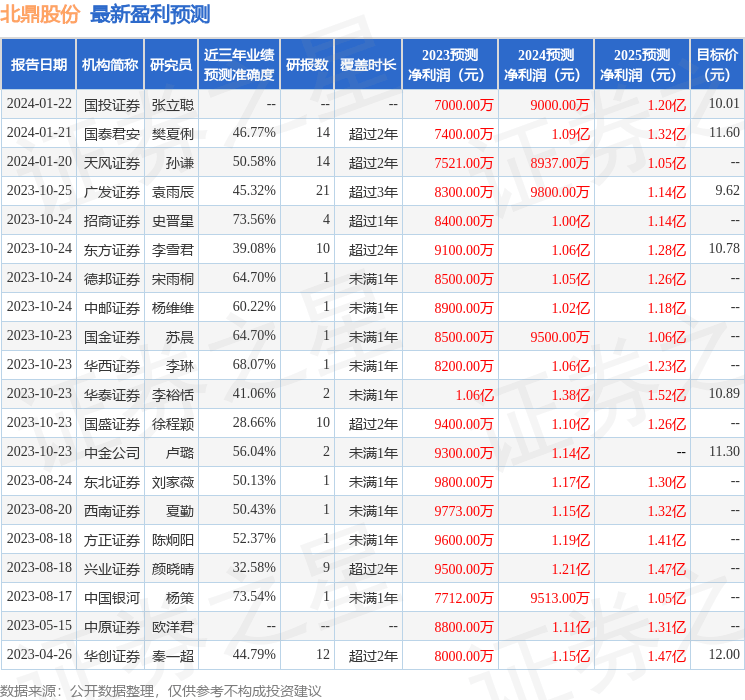The width and height of the screenshot is (745, 700).
Task: Click analyst name 袁雨辰
Action: pos(172,192)
